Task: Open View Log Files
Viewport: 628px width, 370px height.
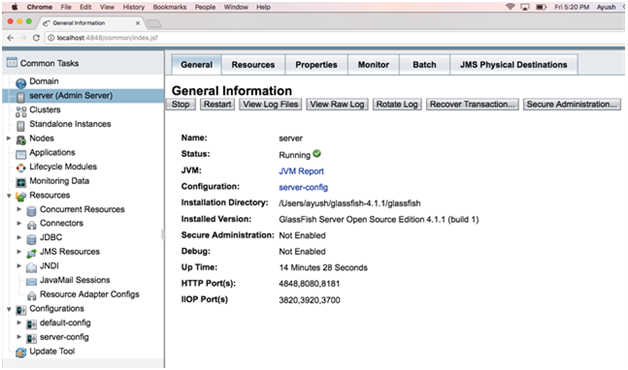Action: (270, 105)
